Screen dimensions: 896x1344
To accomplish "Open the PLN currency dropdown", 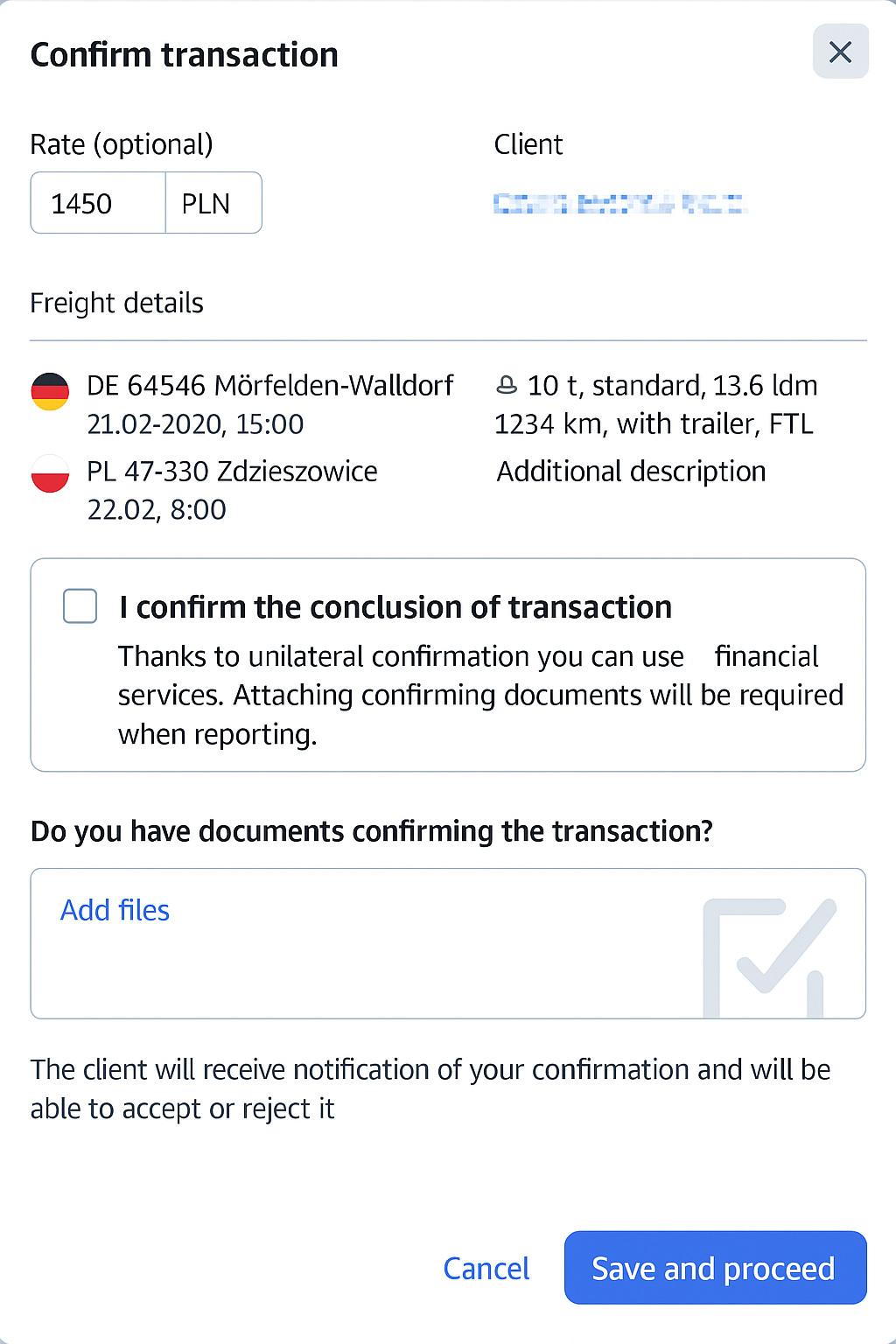I will click(x=213, y=204).
